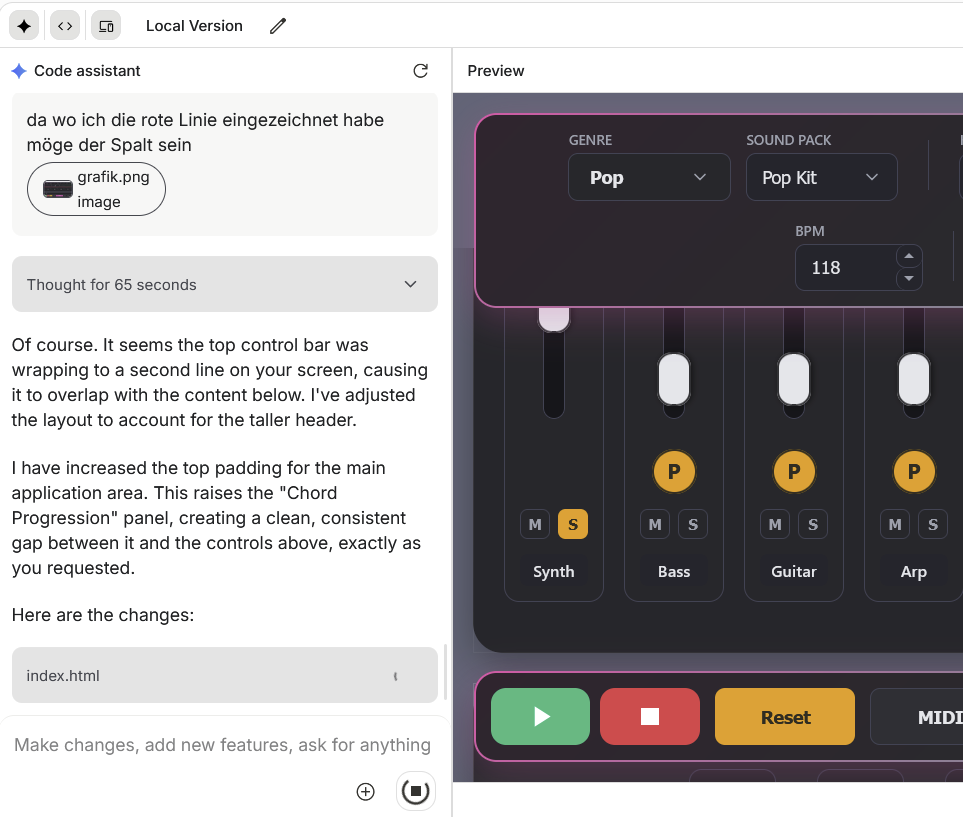Solo the Bass channel

693,525
